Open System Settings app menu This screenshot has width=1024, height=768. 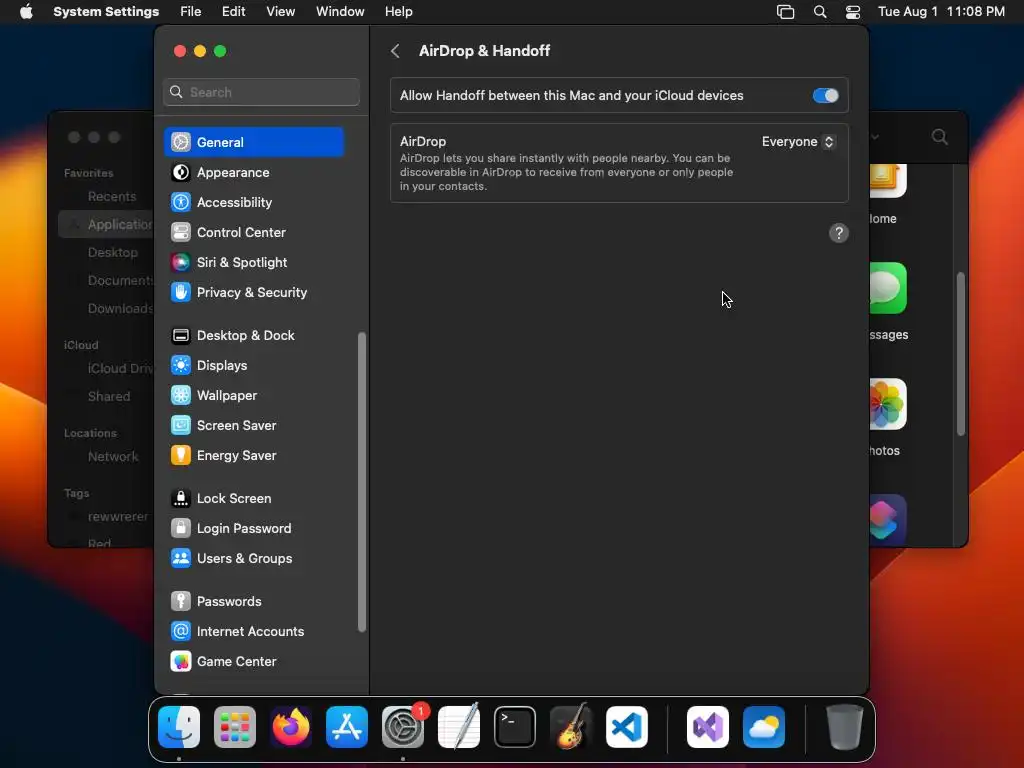coord(106,12)
